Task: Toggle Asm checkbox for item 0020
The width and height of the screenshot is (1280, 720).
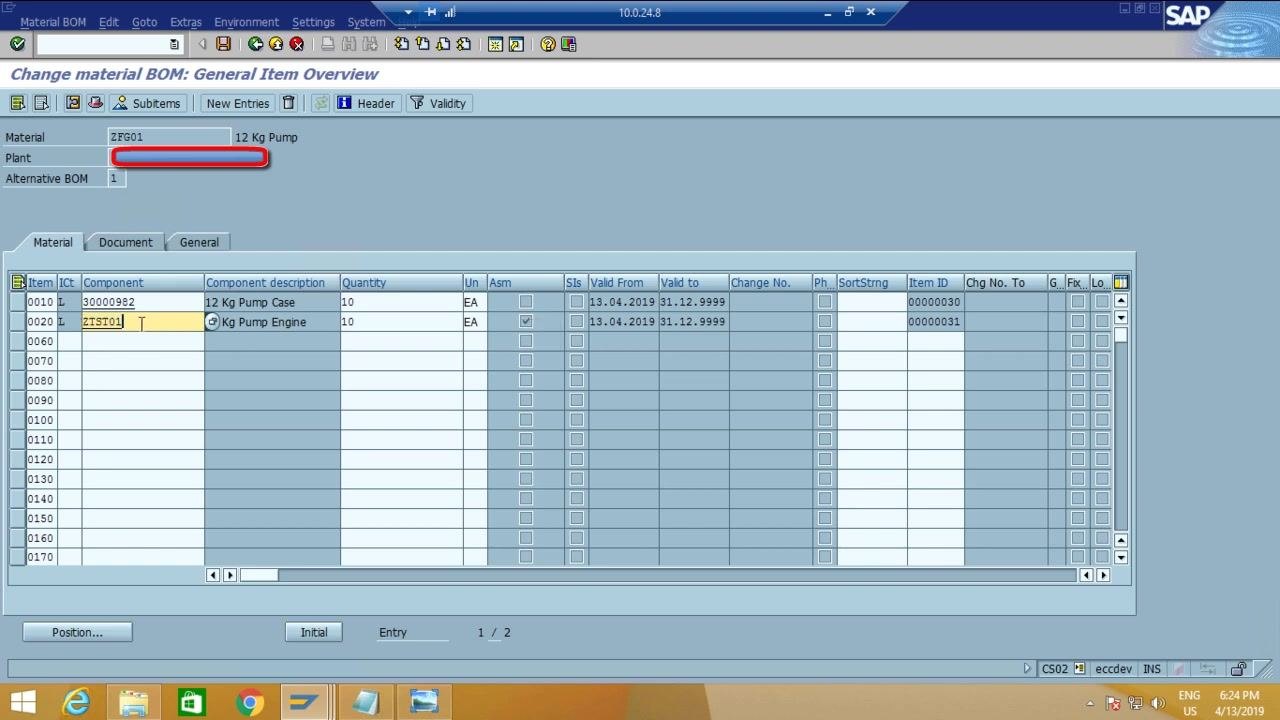Action: 526,322
